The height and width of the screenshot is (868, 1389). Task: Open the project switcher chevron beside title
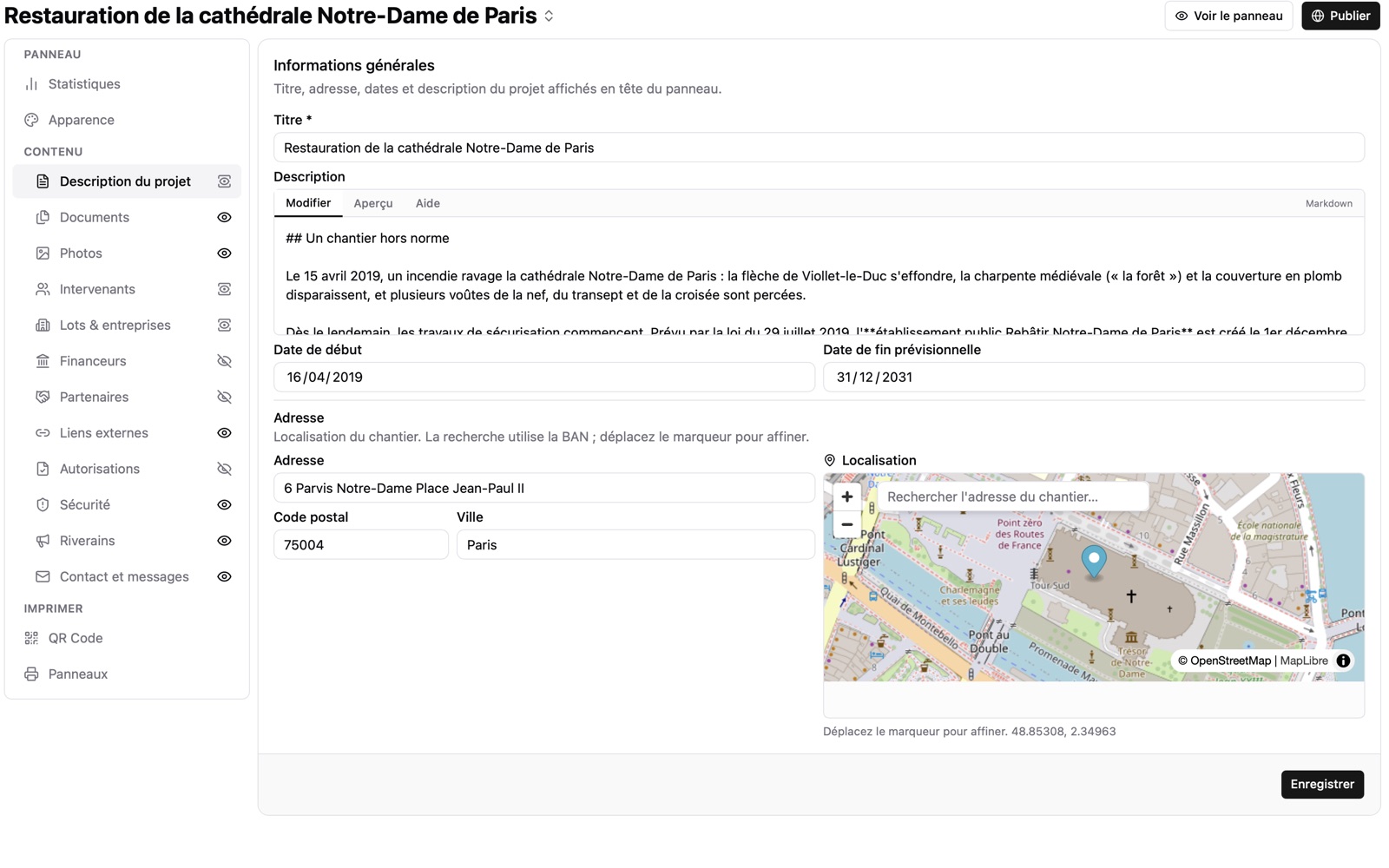tap(549, 16)
